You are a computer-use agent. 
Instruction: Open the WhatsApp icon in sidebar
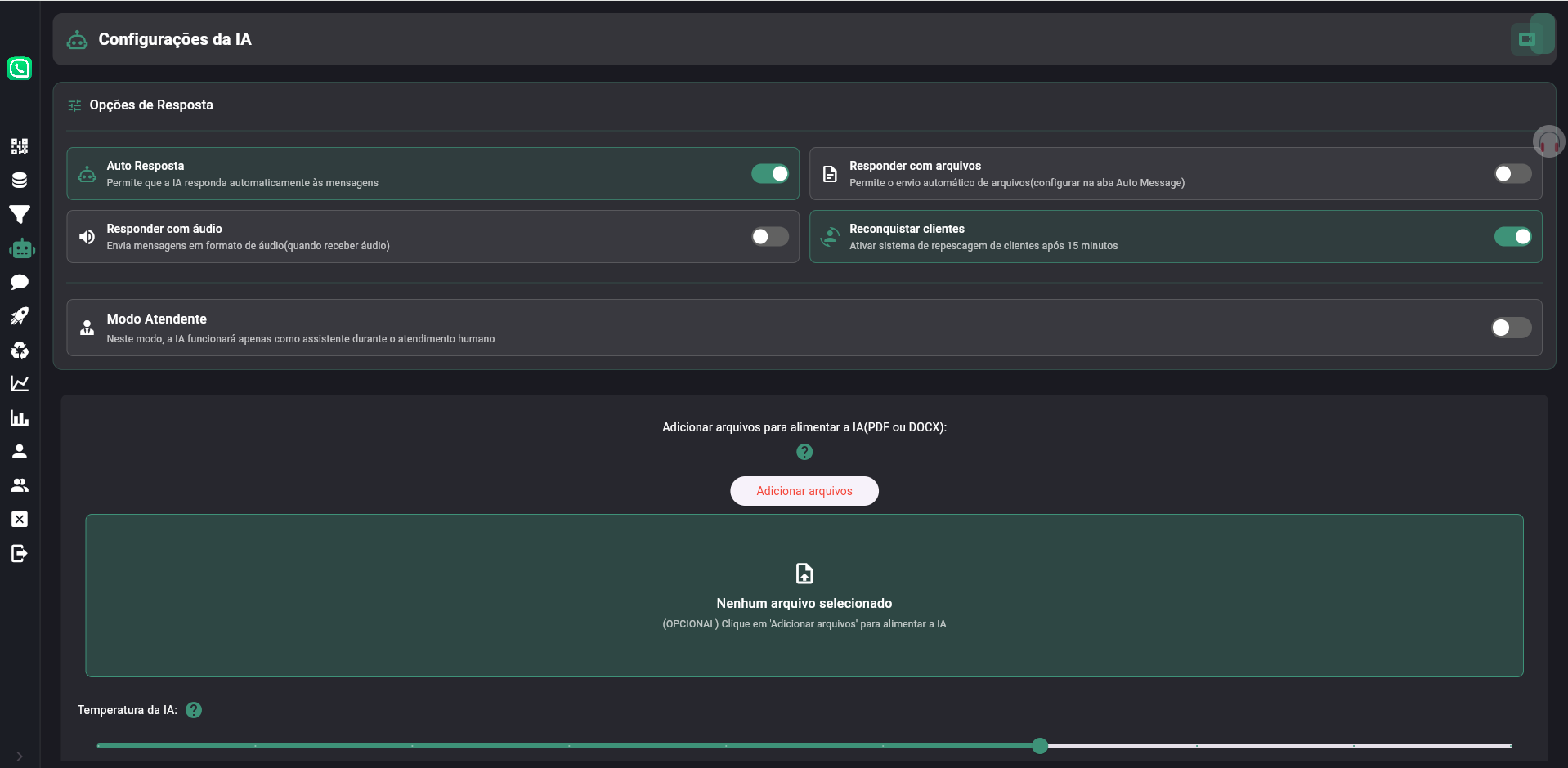click(x=20, y=69)
